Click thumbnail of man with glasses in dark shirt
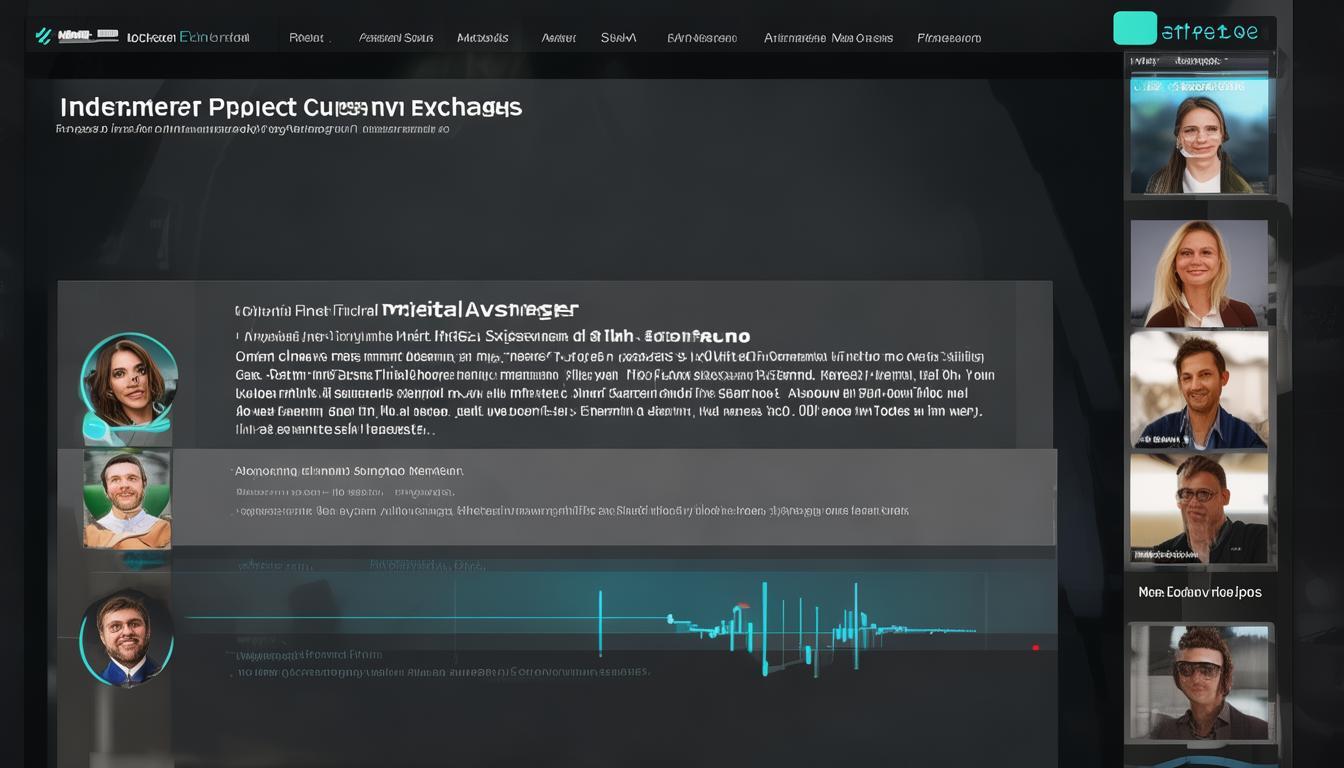This screenshot has width=1344, height=768. tap(1199, 508)
